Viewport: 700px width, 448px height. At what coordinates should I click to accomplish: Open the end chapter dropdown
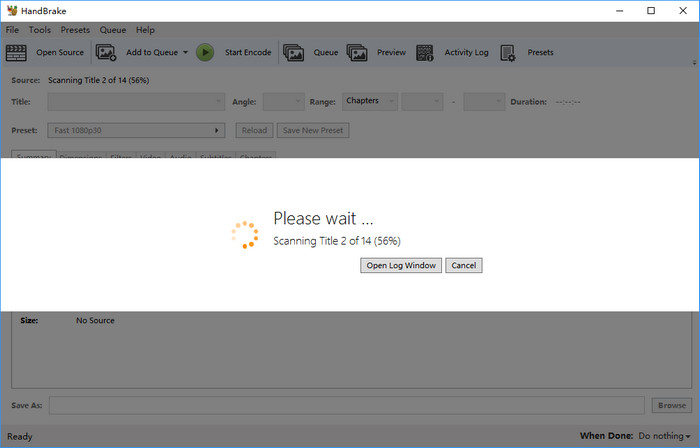(x=484, y=102)
